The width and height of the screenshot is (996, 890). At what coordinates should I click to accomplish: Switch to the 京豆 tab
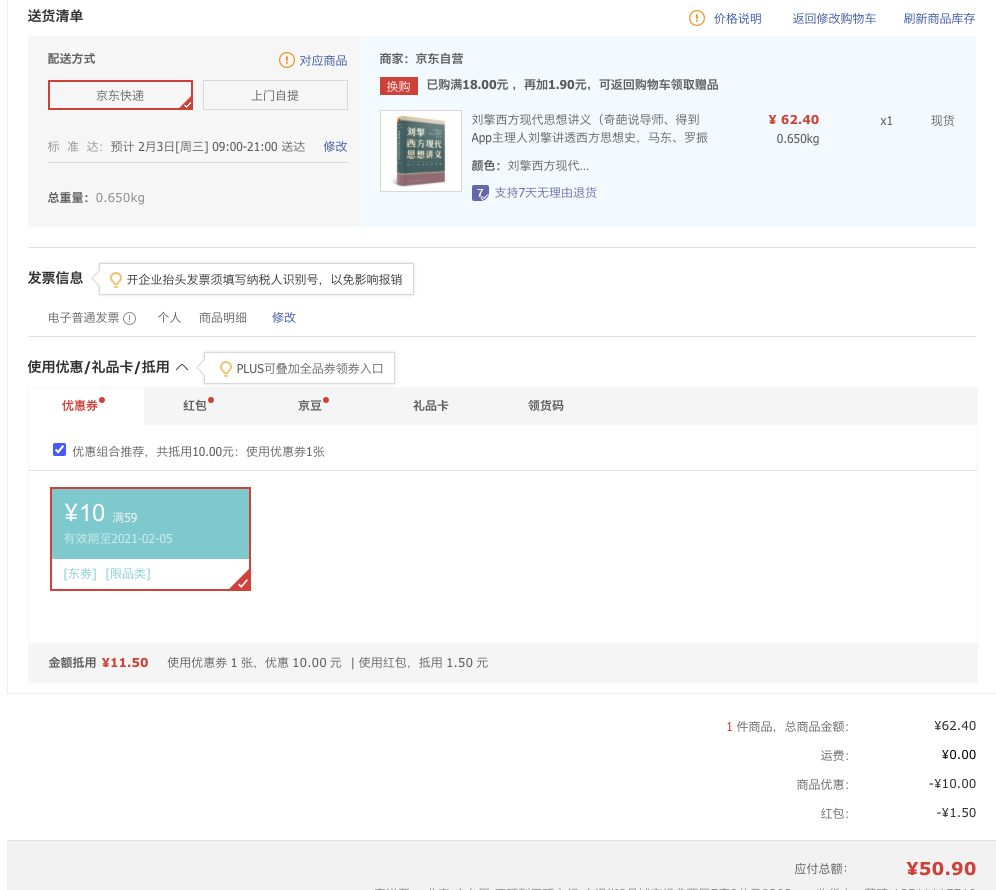(x=309, y=405)
